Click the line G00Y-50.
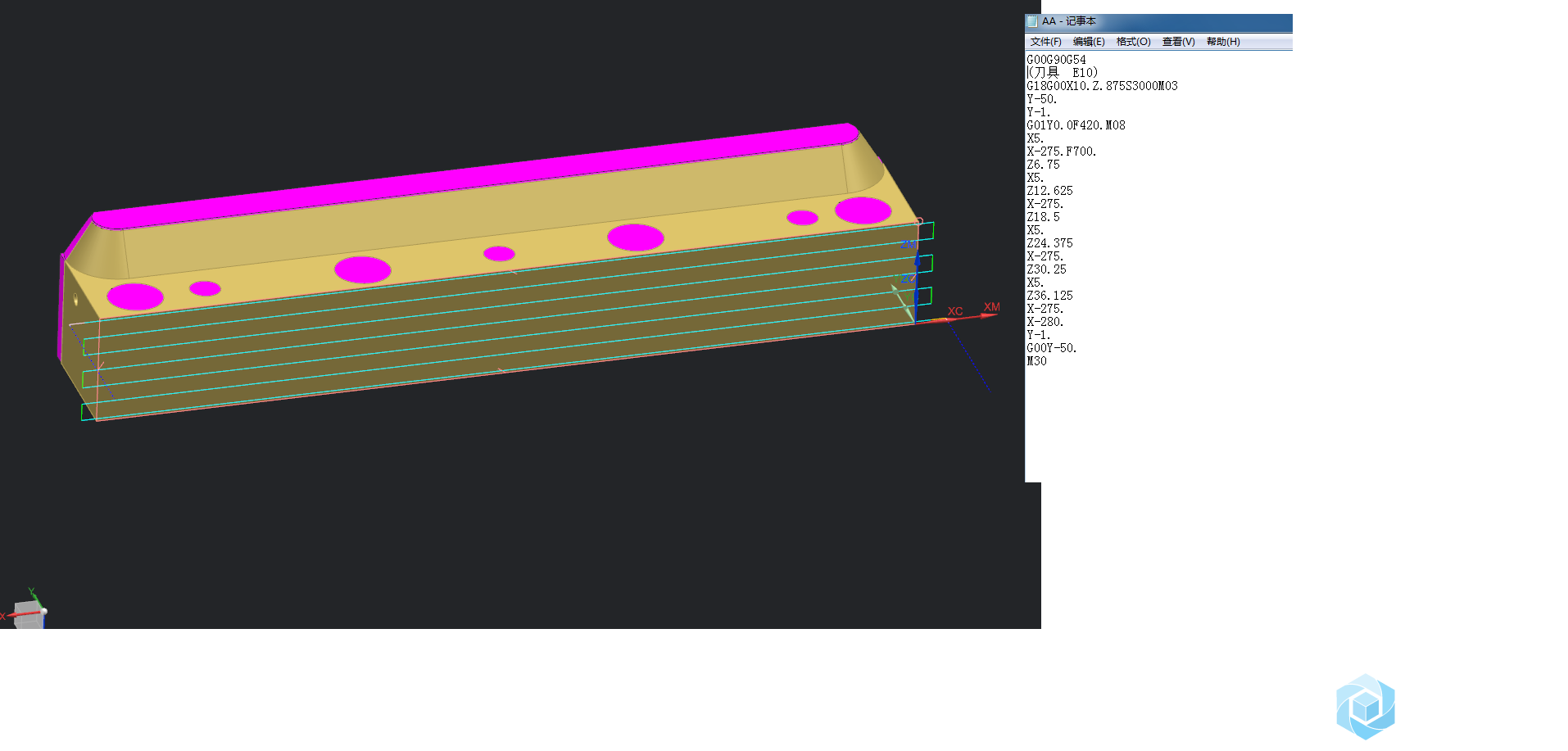 pos(1051,348)
